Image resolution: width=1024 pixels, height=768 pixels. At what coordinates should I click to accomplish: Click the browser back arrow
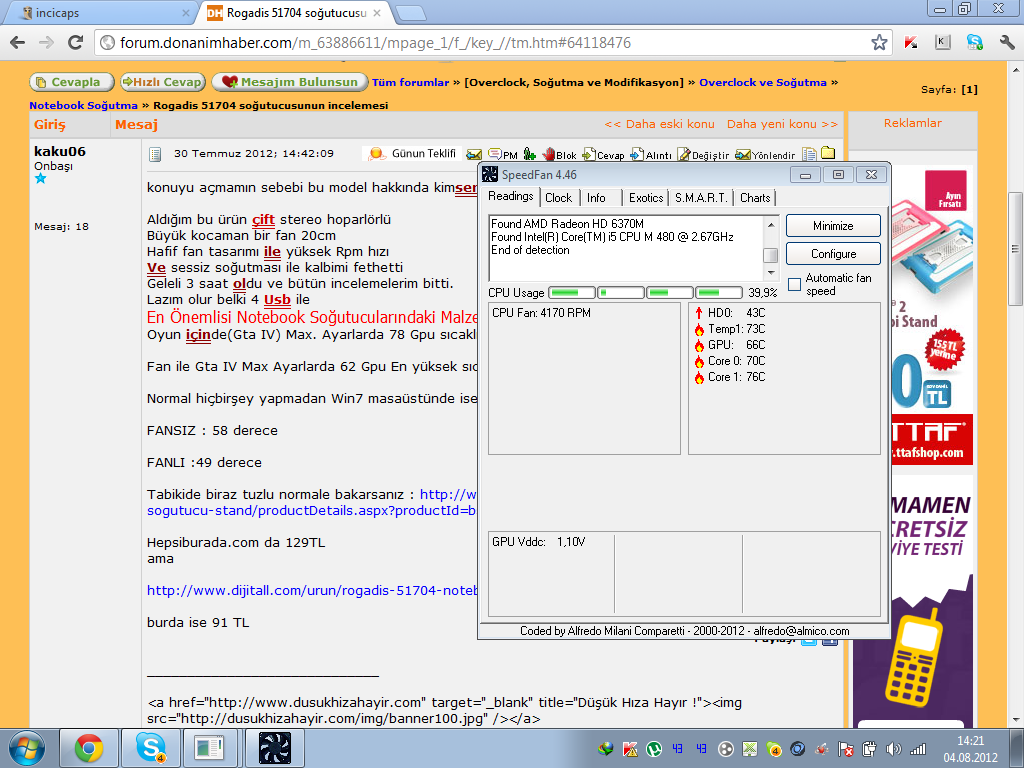18,43
